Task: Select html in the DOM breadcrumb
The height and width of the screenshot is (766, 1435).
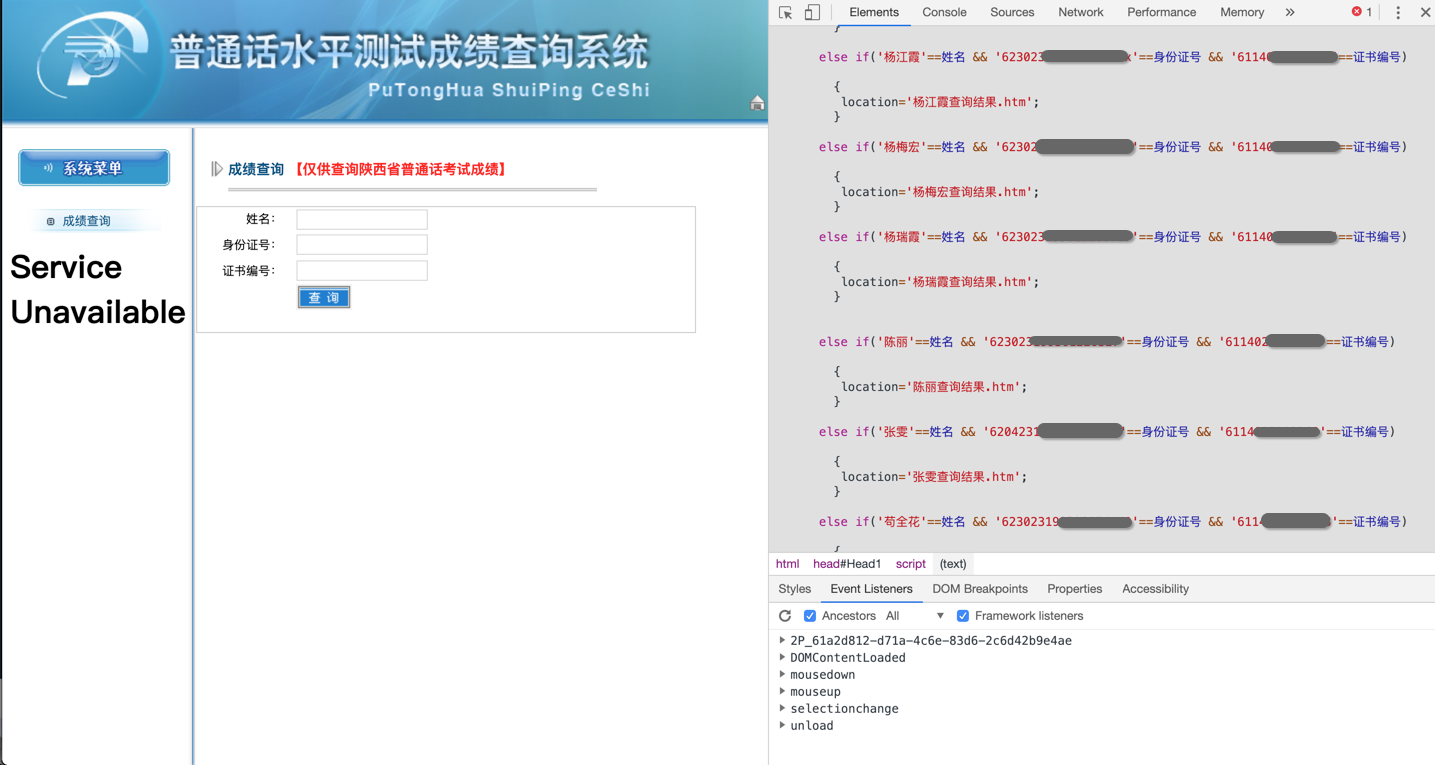Action: click(x=788, y=564)
